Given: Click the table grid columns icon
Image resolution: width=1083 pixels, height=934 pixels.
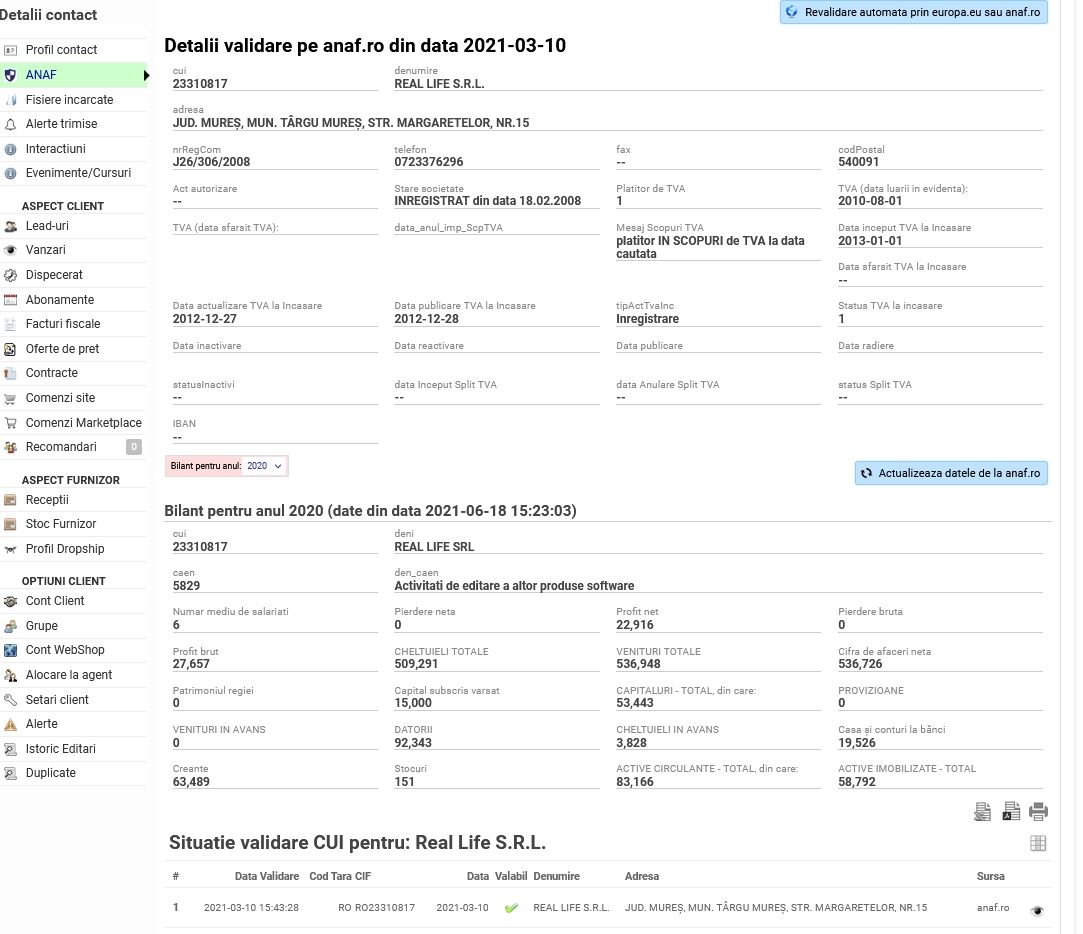Looking at the screenshot, I should coord(1038,843).
